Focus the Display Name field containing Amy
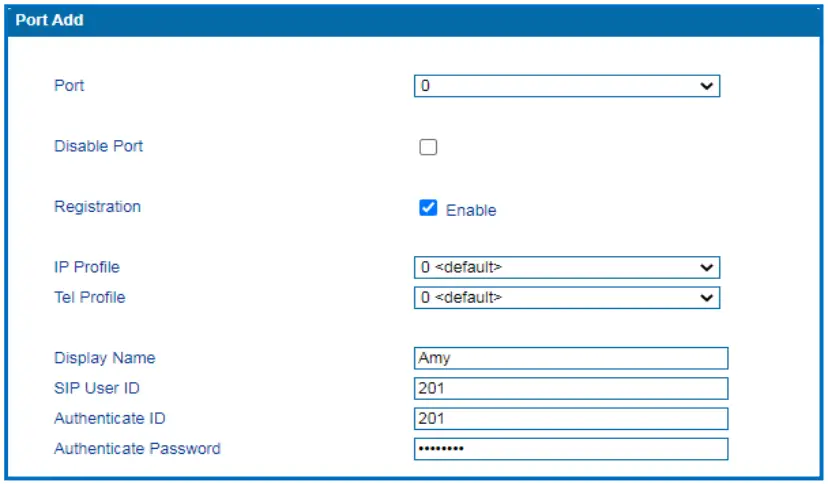Image resolution: width=828 pixels, height=484 pixels. 570,358
